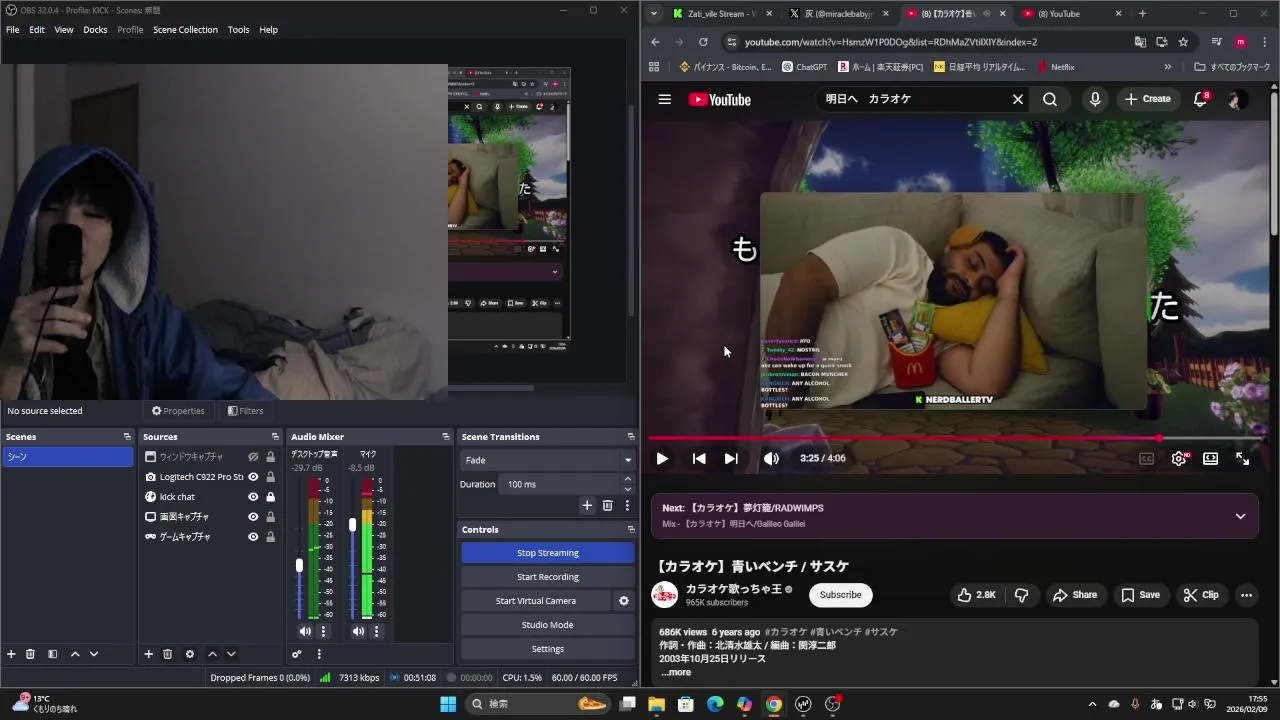Clear the YouTube search box text

point(1018,99)
